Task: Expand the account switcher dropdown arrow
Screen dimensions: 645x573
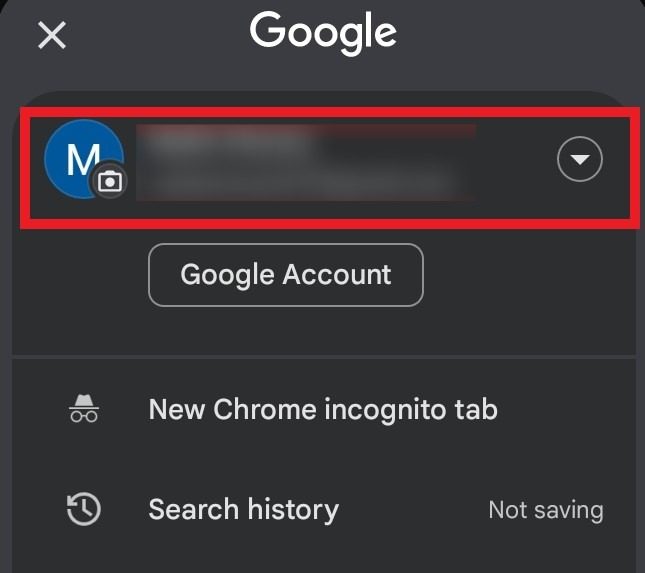Action: (580, 160)
